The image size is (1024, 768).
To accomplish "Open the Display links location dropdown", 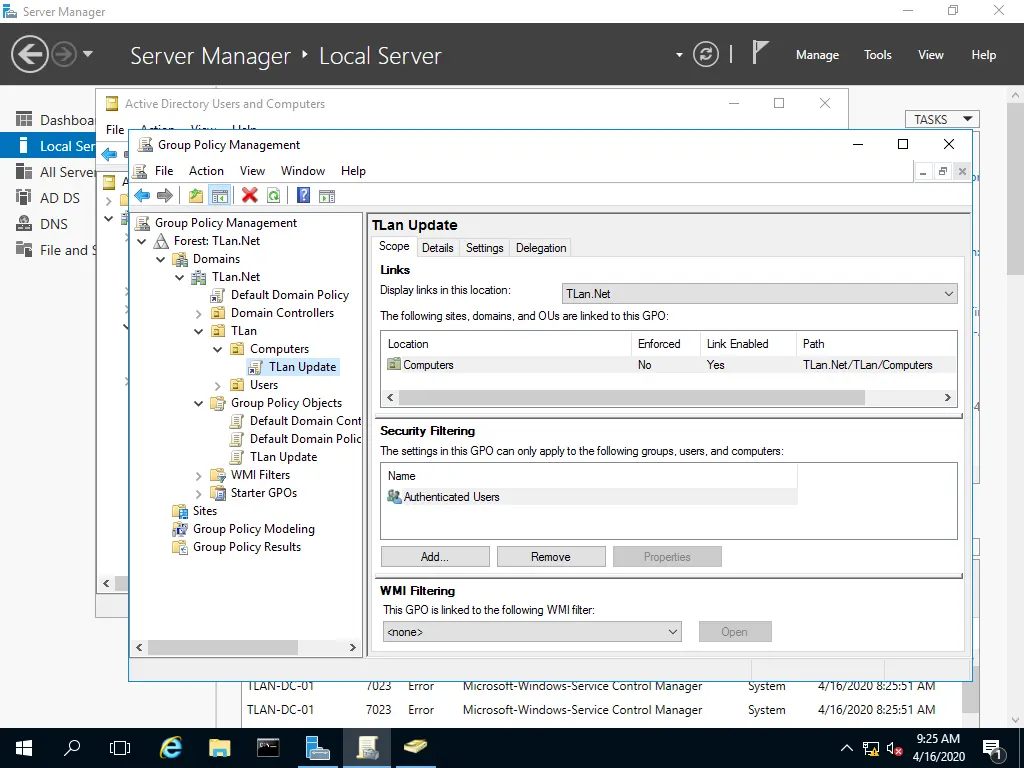I will 759,294.
